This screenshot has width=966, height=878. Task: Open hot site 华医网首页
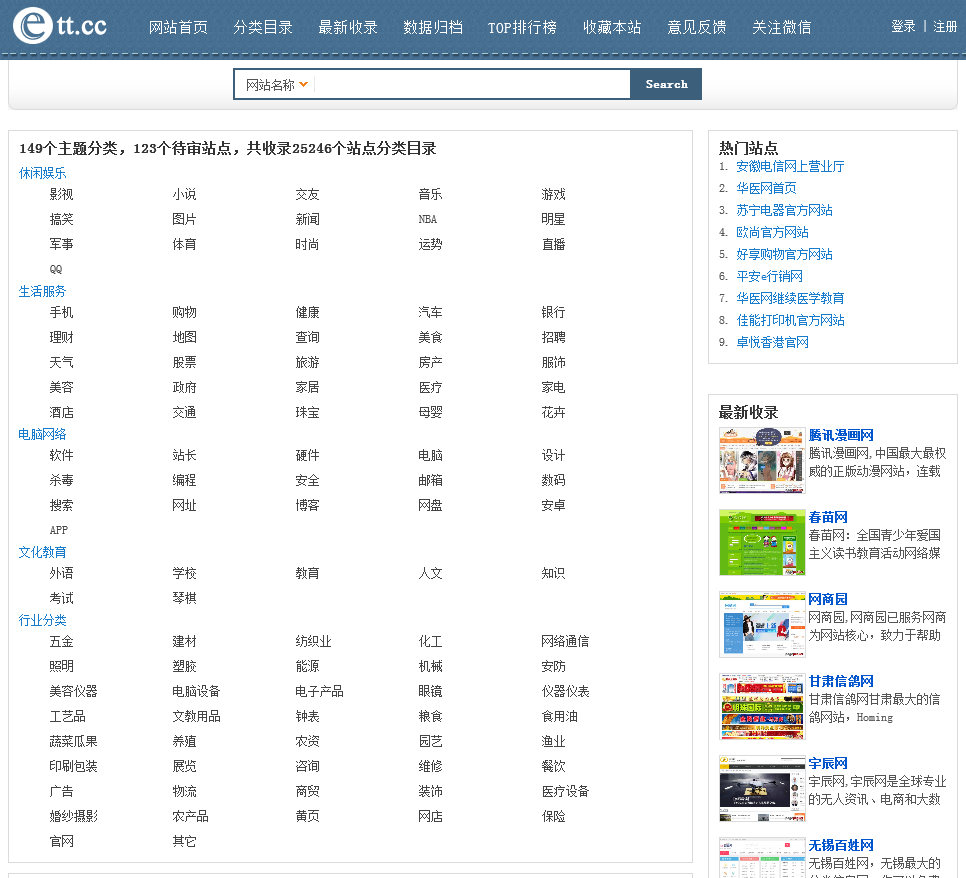pyautogui.click(x=766, y=188)
